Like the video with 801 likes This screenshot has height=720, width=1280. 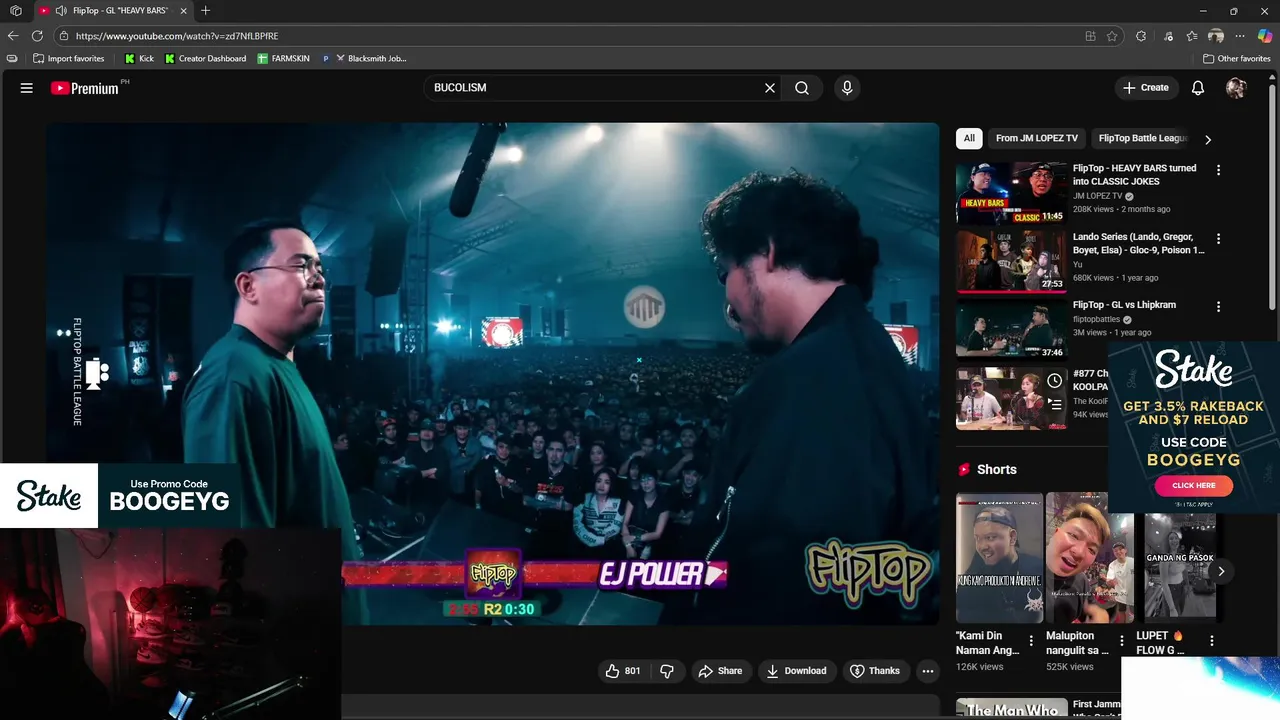[x=622, y=671]
